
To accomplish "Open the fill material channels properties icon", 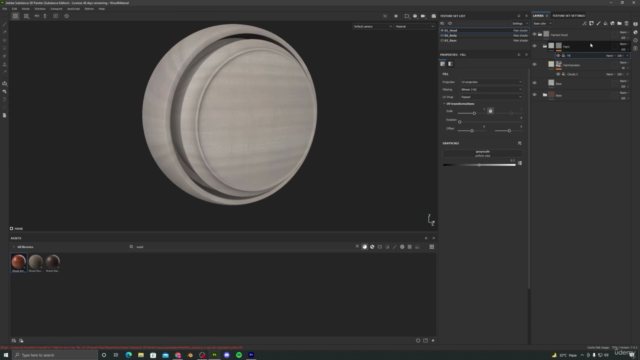I will click(x=442, y=64).
